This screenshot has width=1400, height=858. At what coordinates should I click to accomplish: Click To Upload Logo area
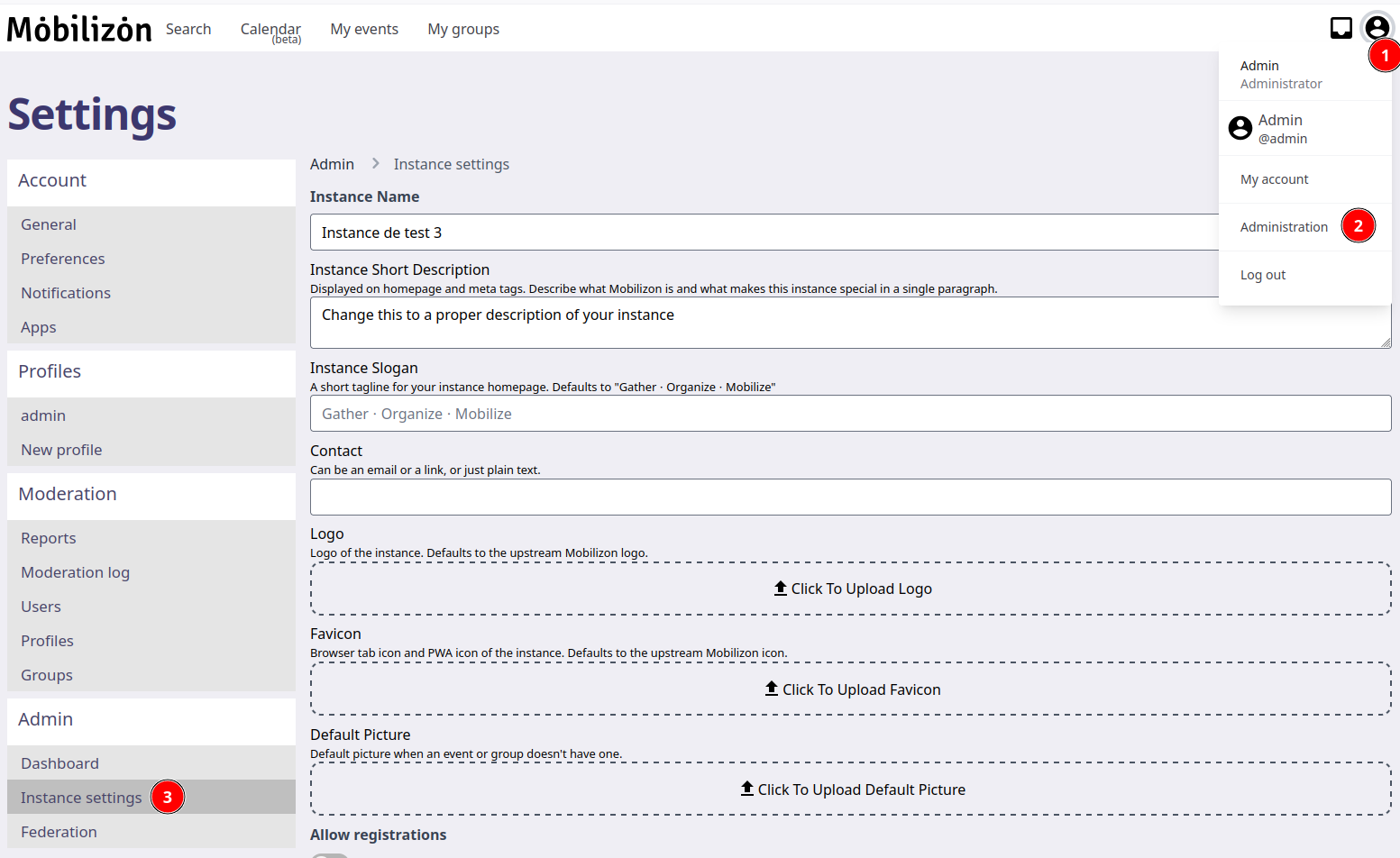coord(850,589)
